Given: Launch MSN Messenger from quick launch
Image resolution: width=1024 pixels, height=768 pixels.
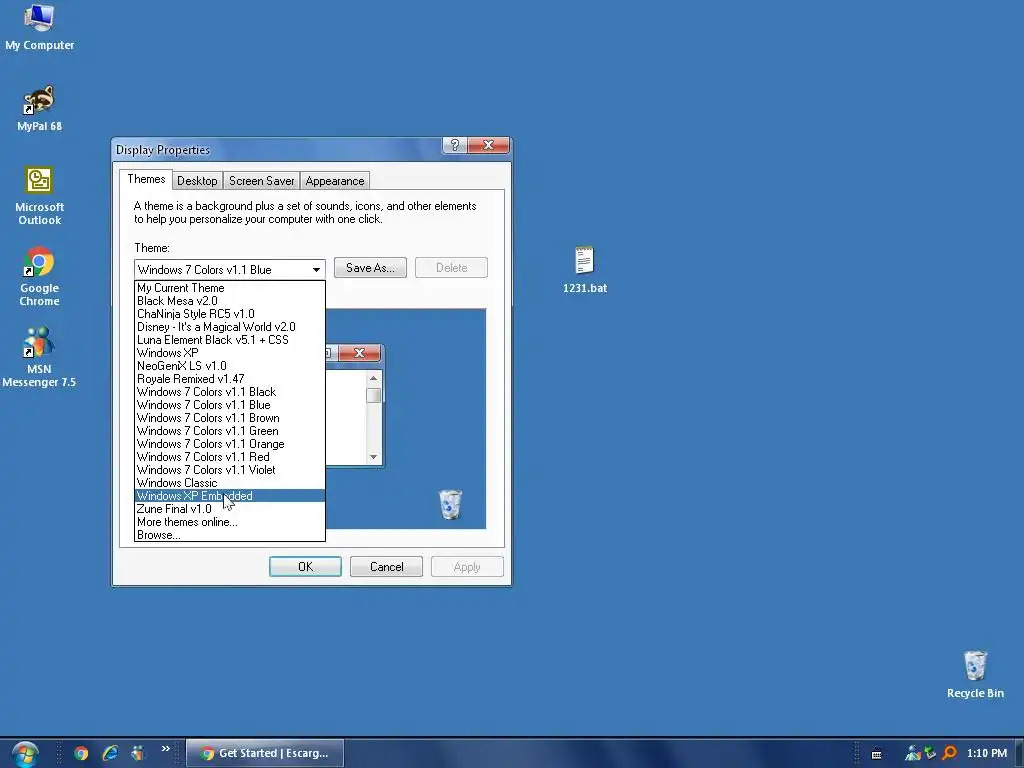Looking at the screenshot, I should (x=138, y=753).
